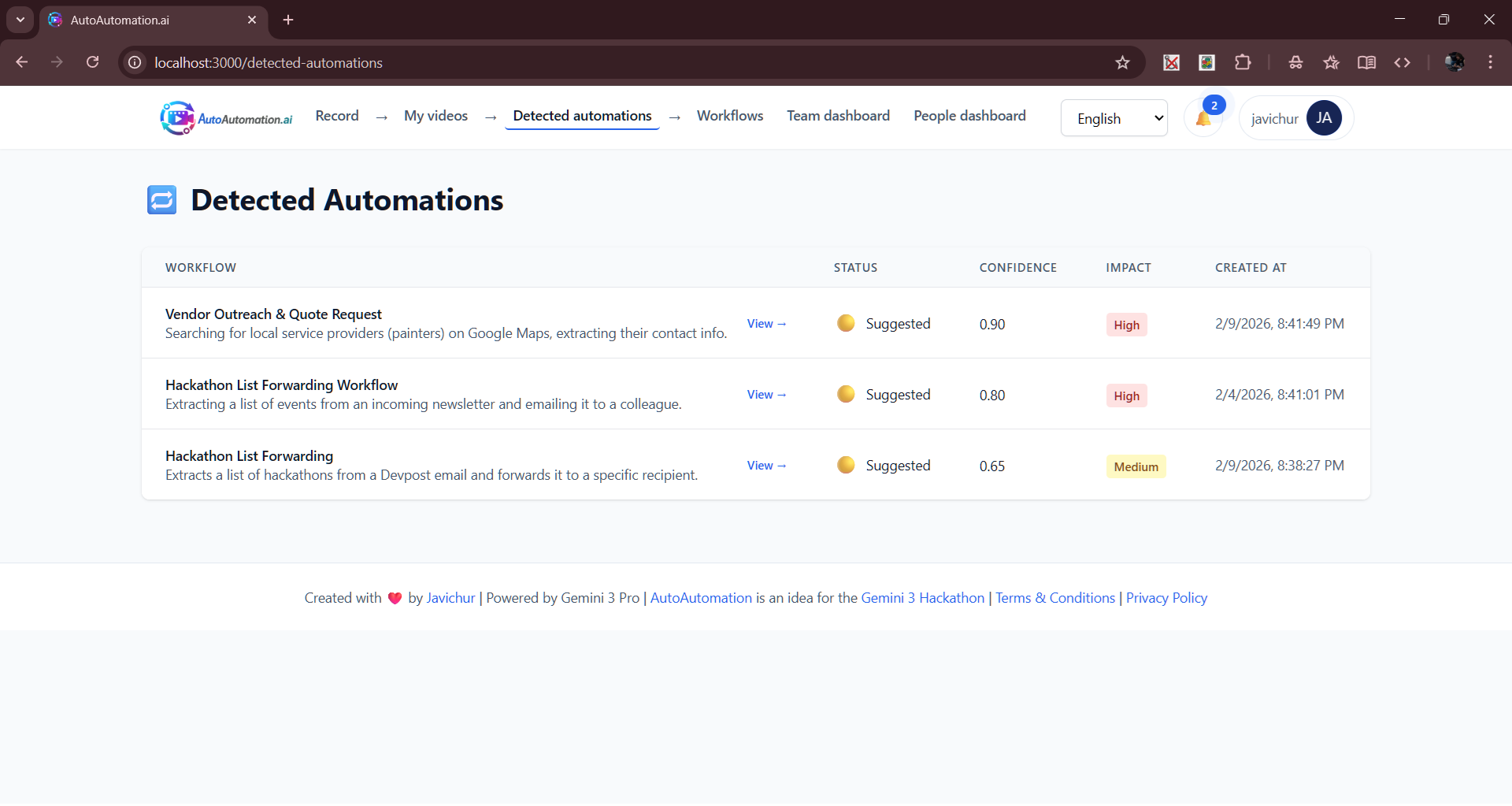Reload the page with refresh icon
This screenshot has width=1512, height=806.
pyautogui.click(x=93, y=62)
